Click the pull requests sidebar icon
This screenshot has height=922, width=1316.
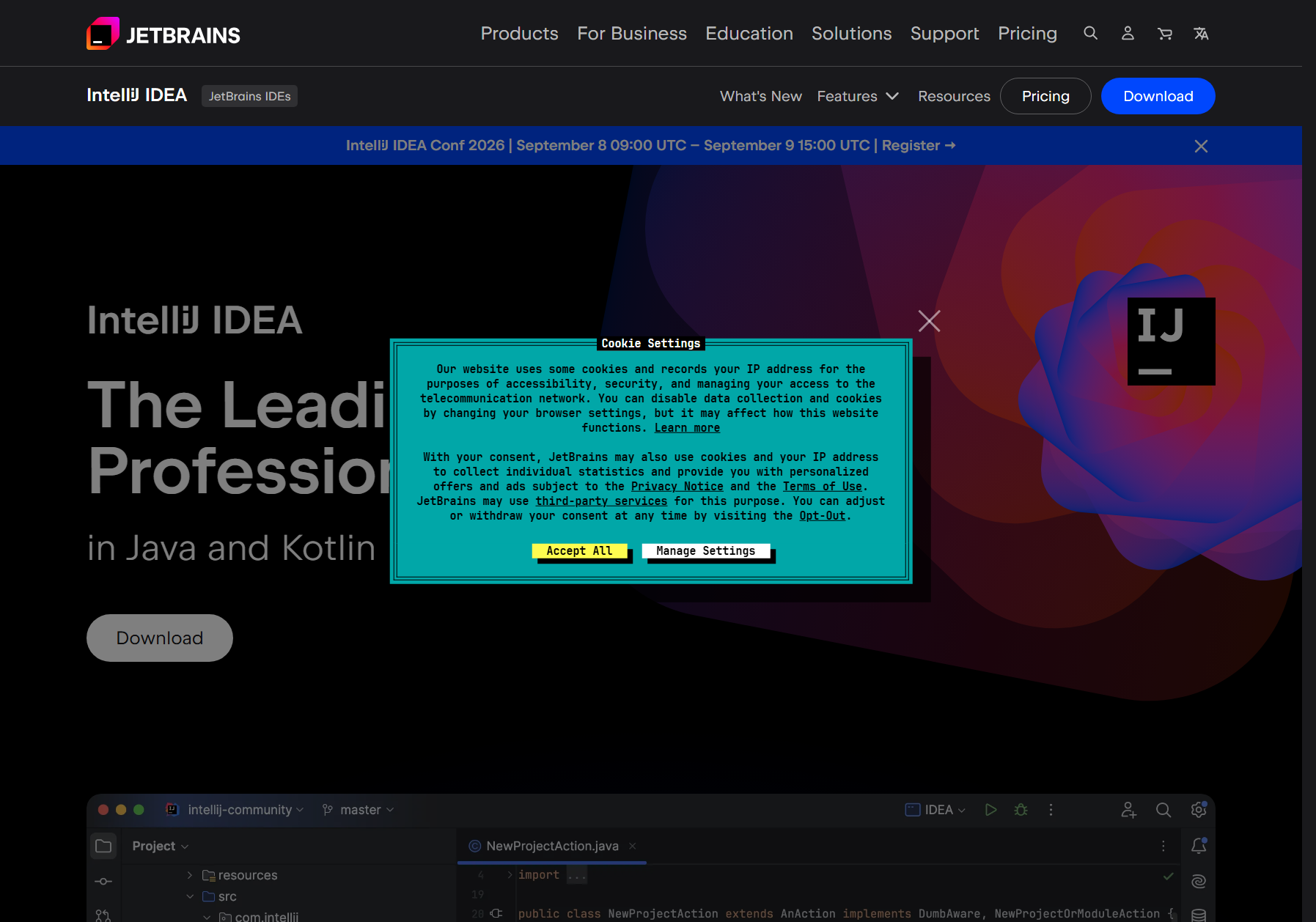pyautogui.click(x=103, y=915)
